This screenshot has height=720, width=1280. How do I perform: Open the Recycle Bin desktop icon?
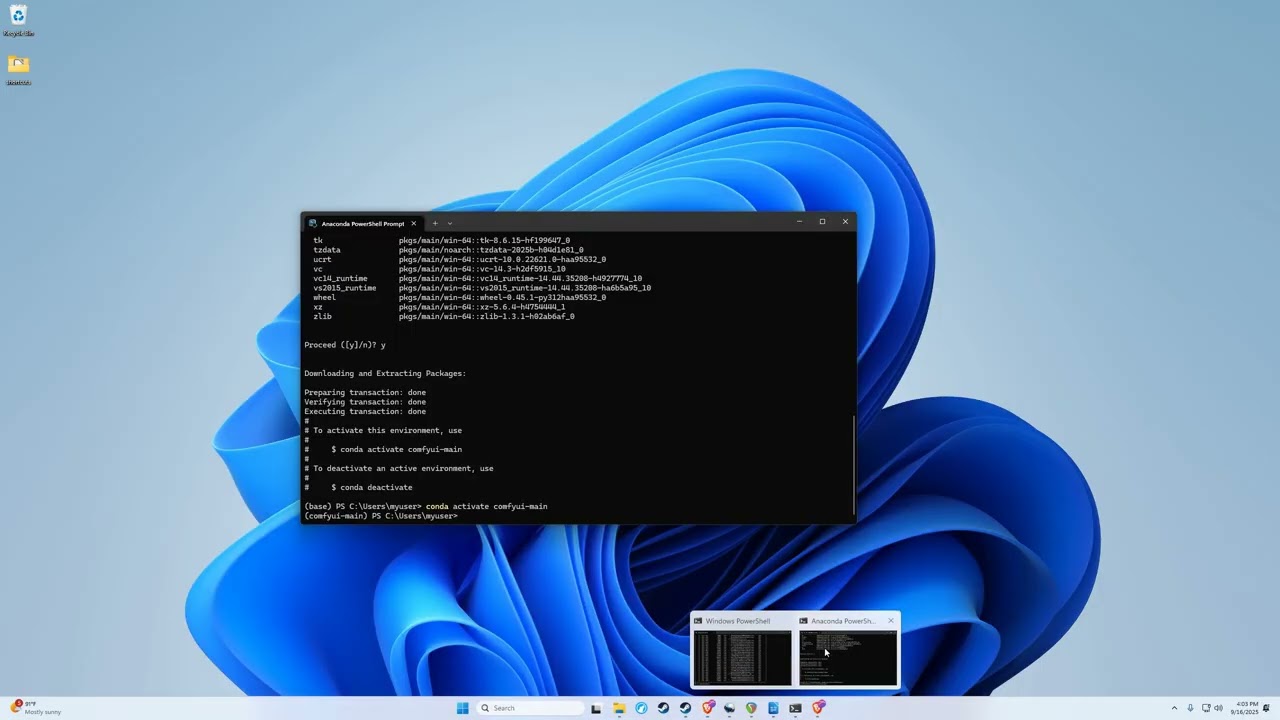point(18,20)
